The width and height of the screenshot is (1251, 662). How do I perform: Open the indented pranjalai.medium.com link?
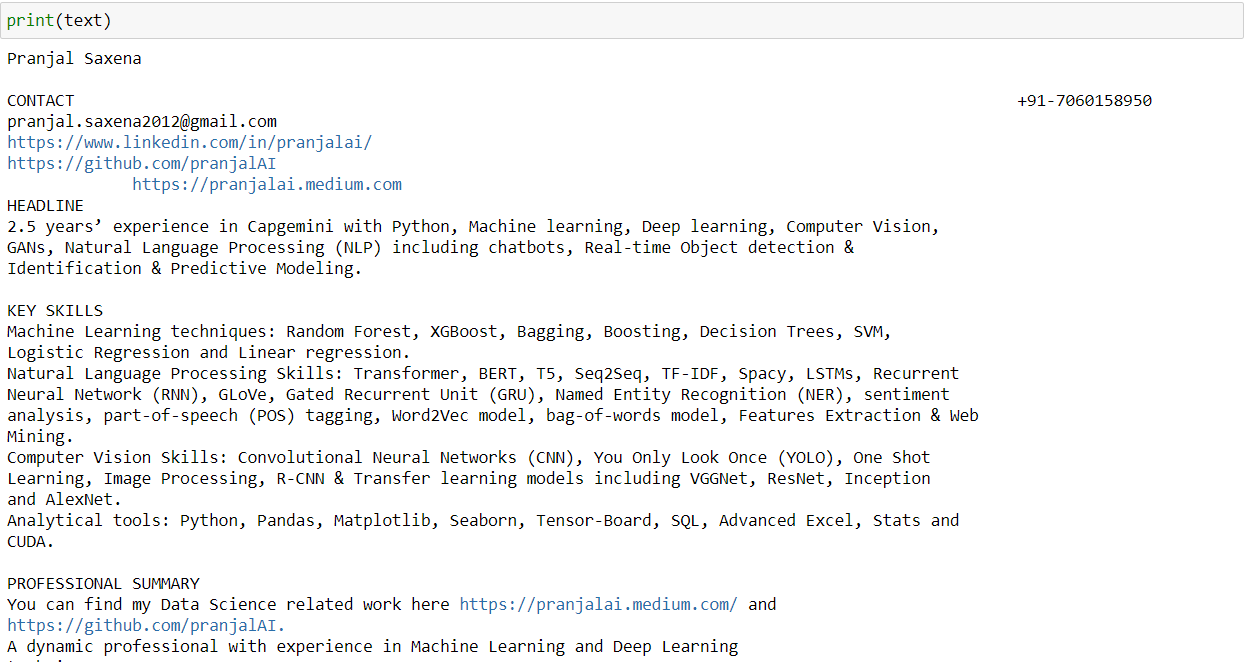(267, 184)
